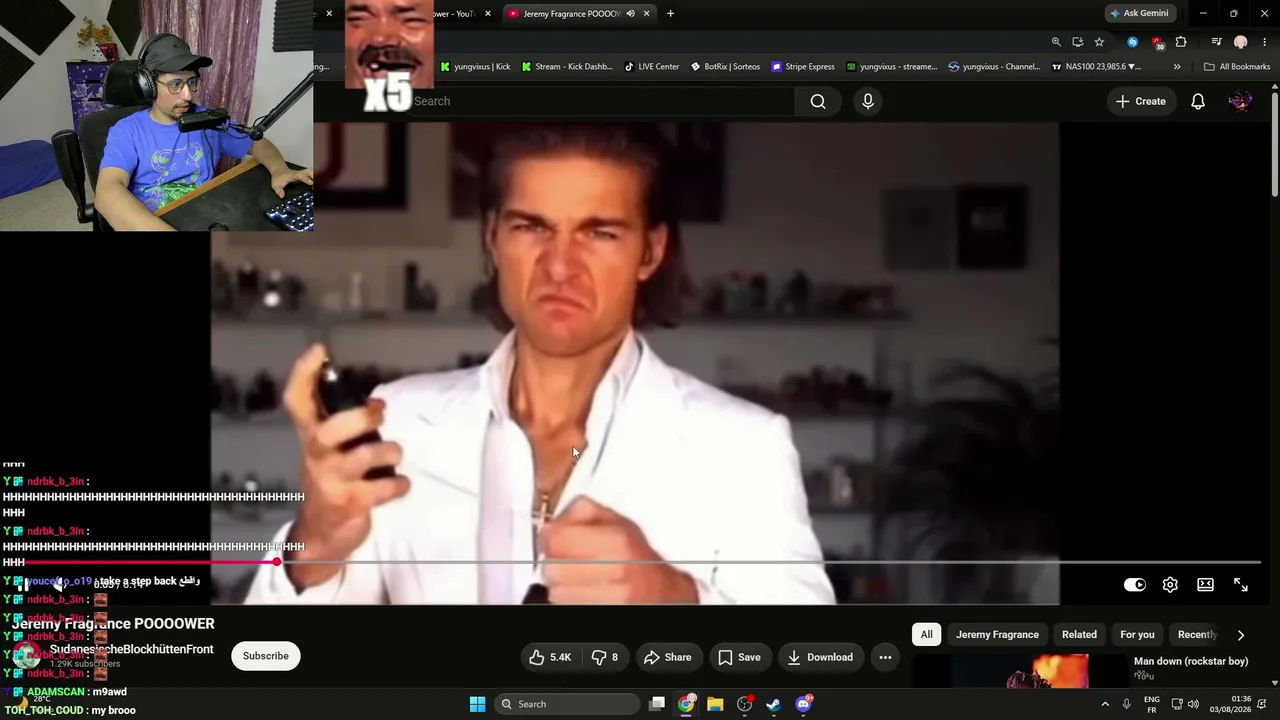Open Task View on the taskbar
Screen dimensions: 1280x720
tap(657, 704)
